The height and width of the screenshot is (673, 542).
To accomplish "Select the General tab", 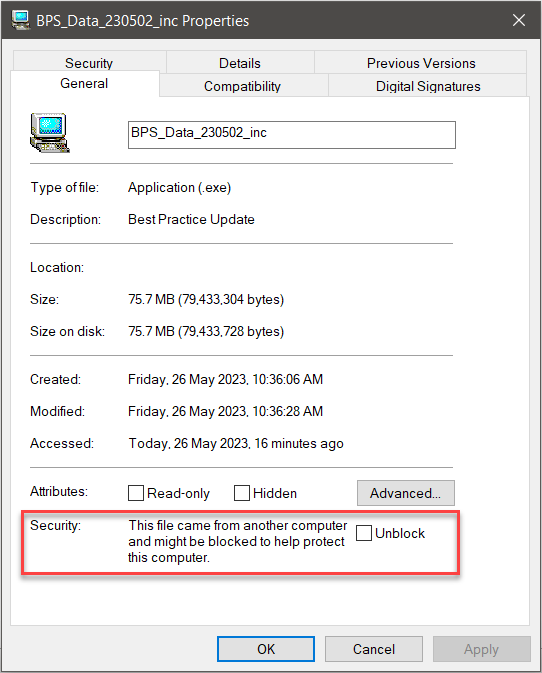I will [84, 83].
